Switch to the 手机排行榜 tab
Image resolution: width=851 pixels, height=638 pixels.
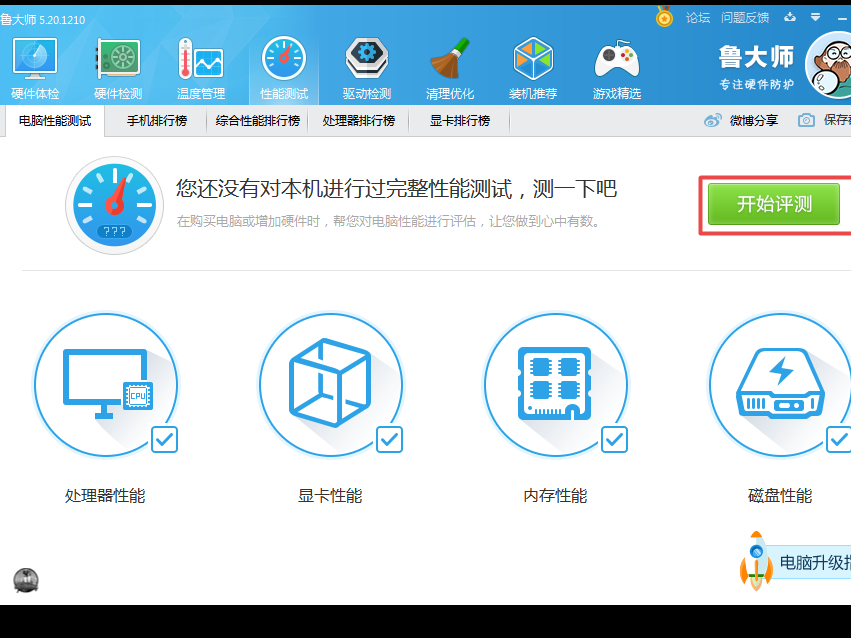click(x=157, y=120)
